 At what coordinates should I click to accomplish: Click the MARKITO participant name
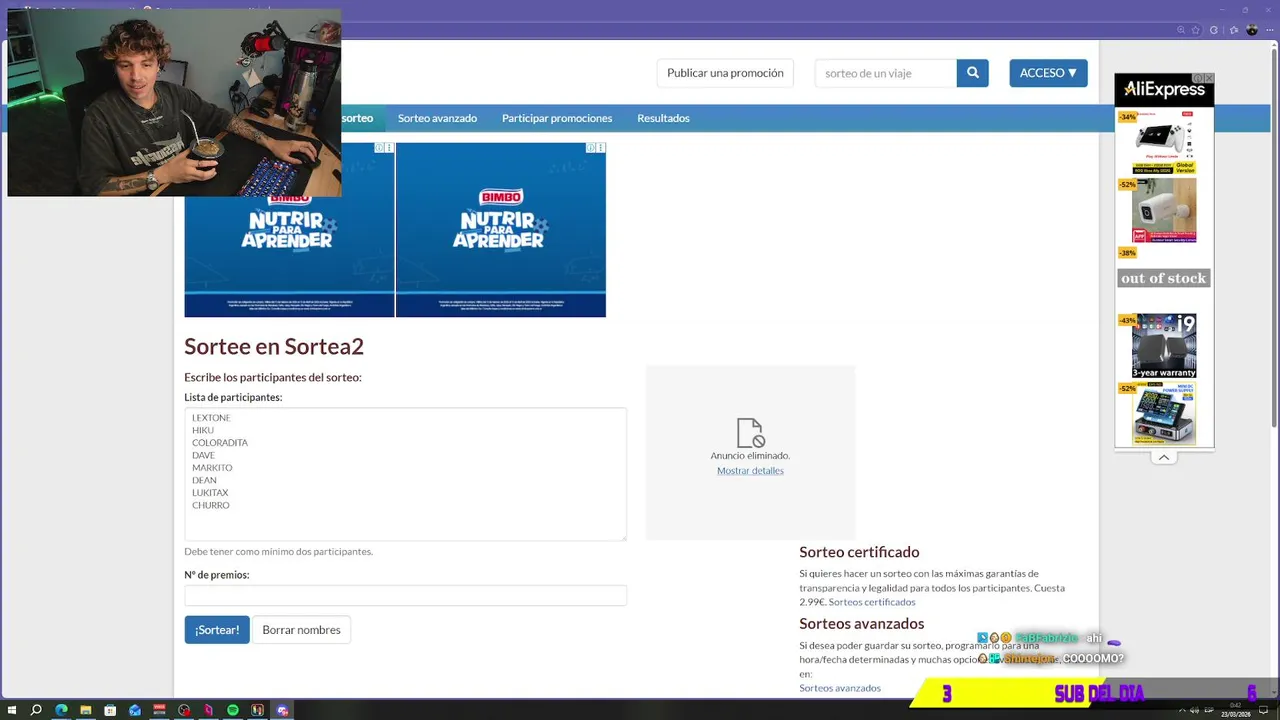212,468
